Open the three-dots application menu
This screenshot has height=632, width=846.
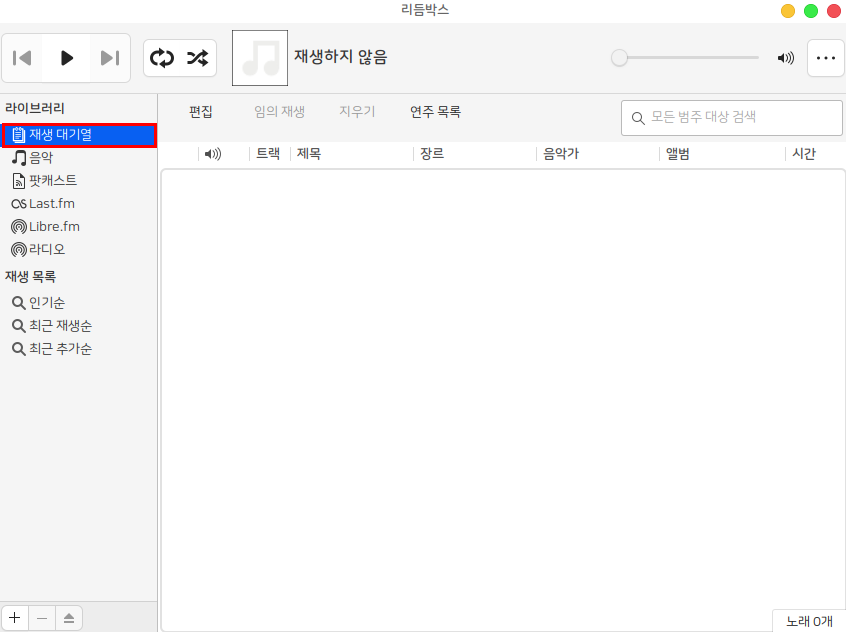[825, 58]
